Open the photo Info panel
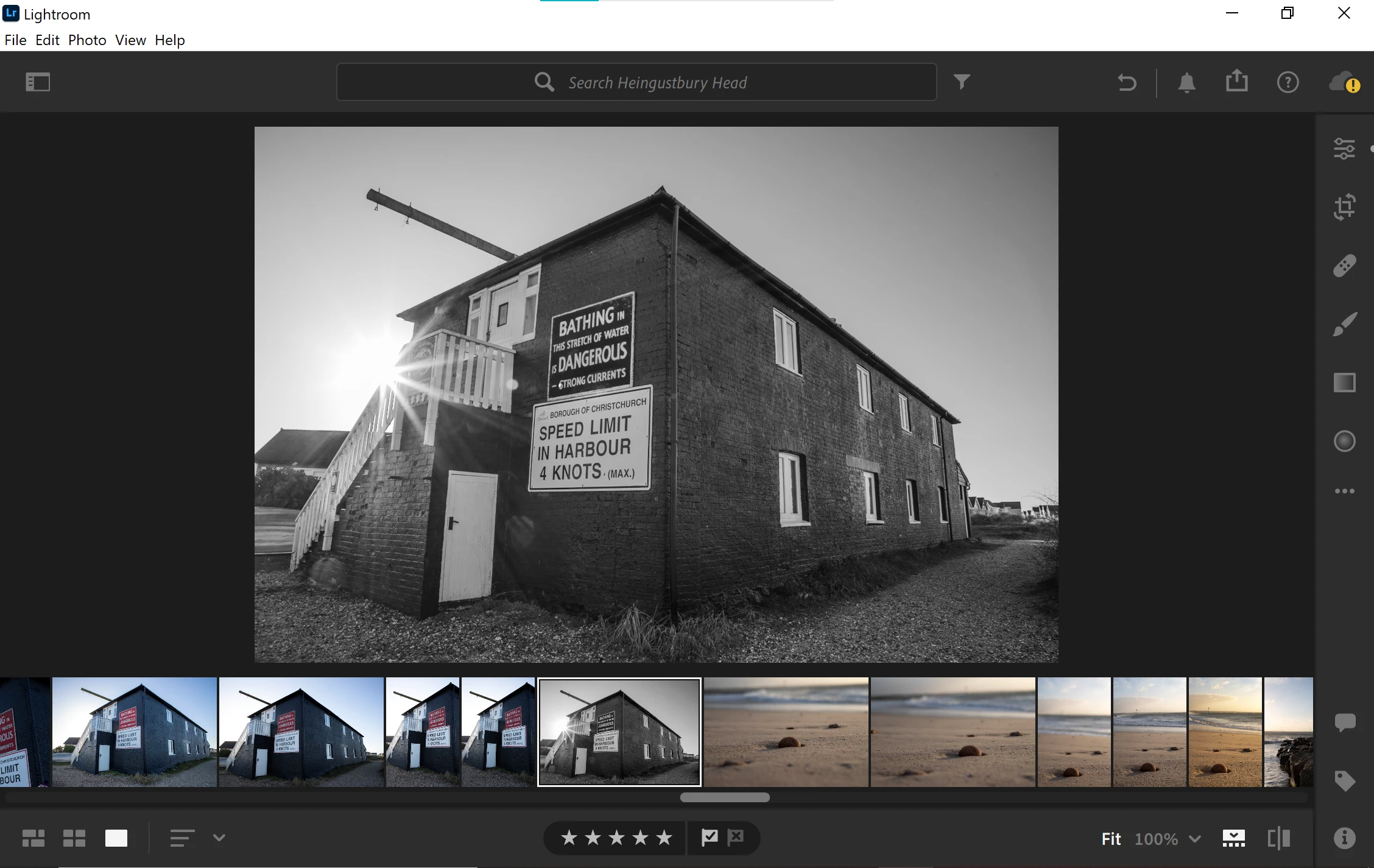1374x868 pixels. [1344, 839]
